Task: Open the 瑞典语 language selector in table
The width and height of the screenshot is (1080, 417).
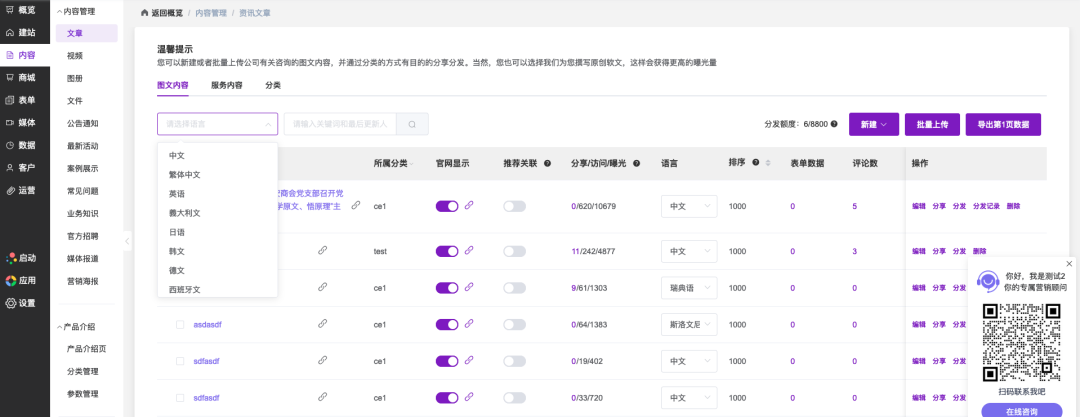Action: [x=690, y=288]
